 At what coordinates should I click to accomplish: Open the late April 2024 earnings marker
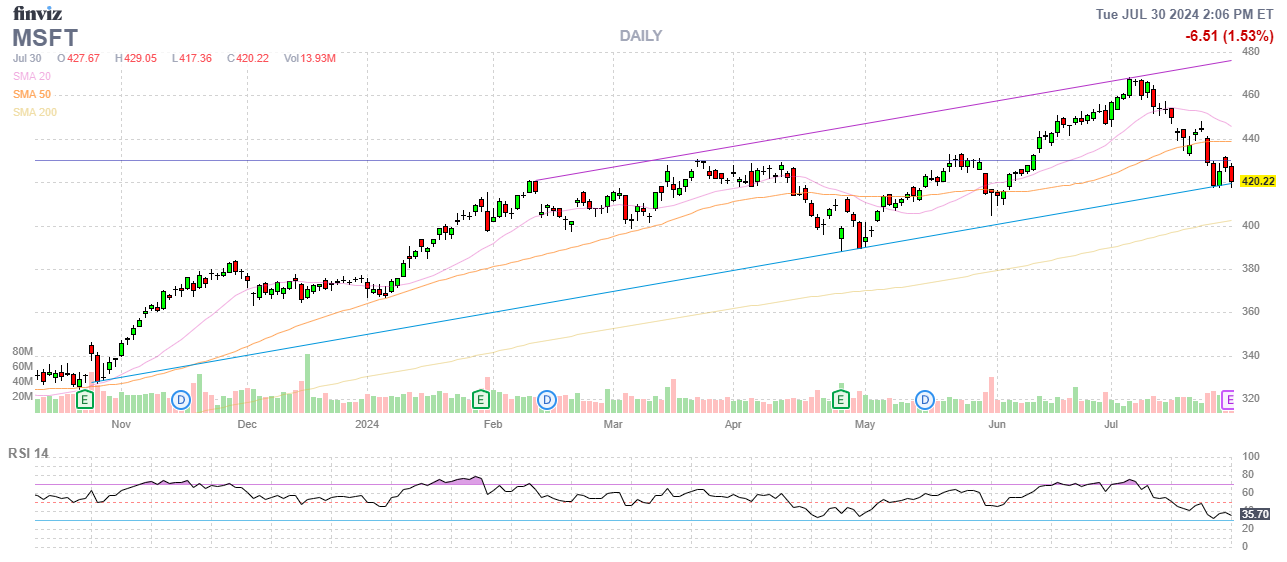[841, 400]
